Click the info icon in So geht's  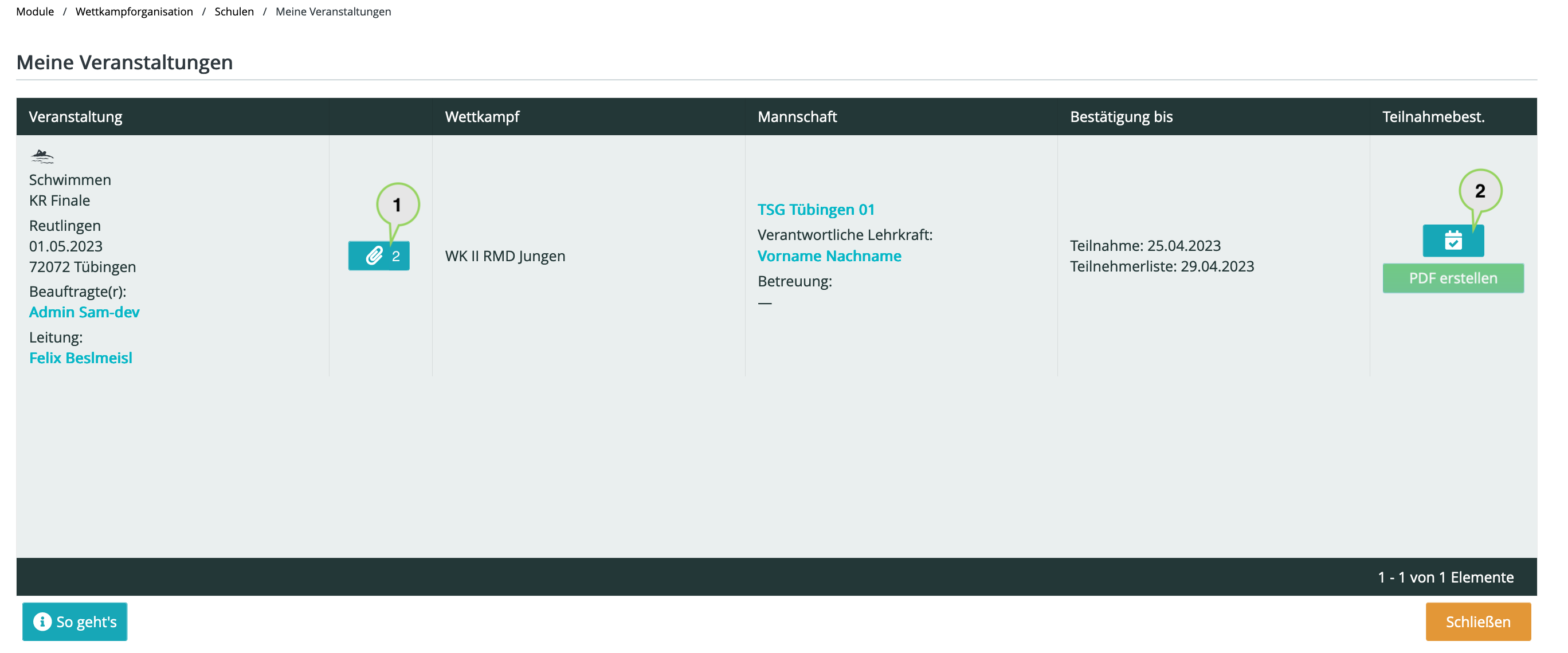(x=42, y=621)
